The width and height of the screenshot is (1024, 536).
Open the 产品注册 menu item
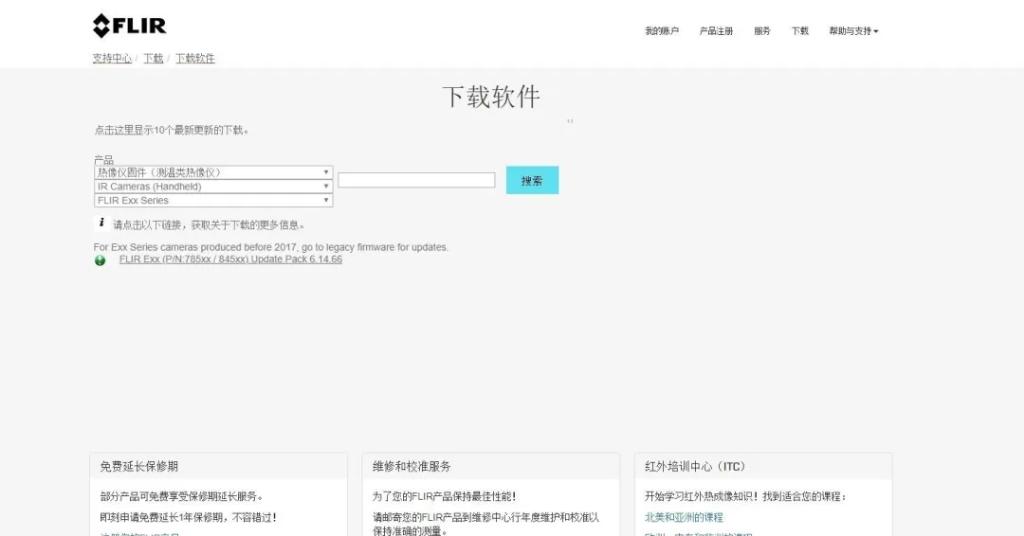coord(716,31)
